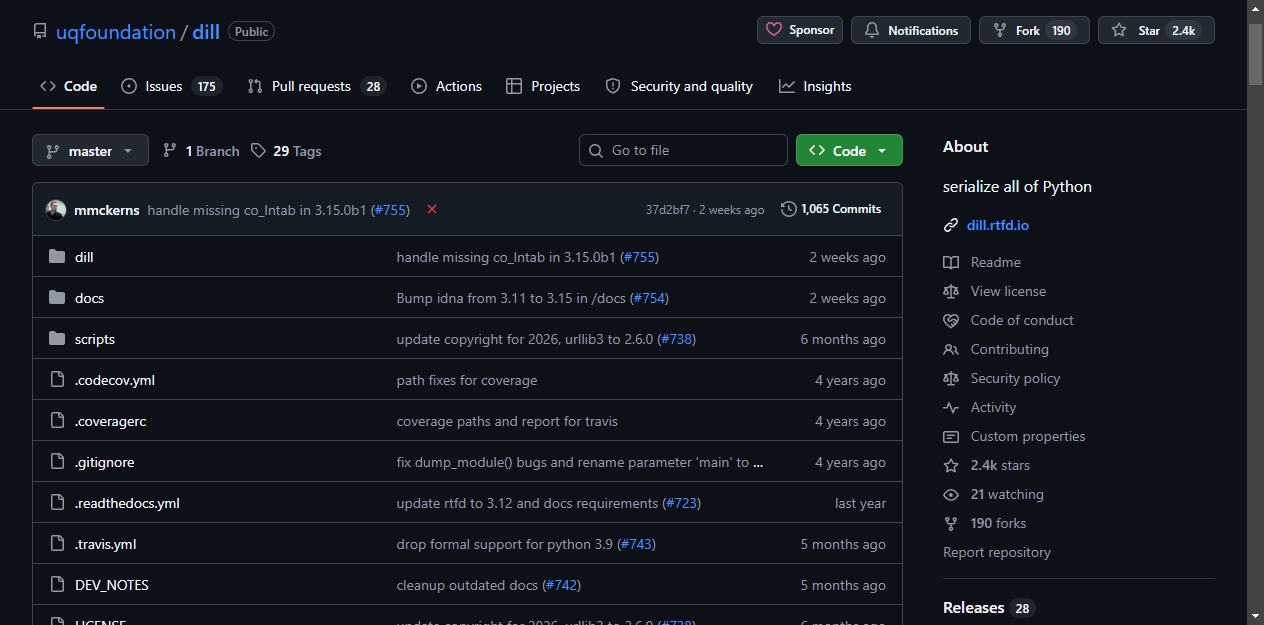This screenshot has height=625, width=1264.
Task: Open 'coverage paths and report for travis' commit
Action: (x=507, y=421)
